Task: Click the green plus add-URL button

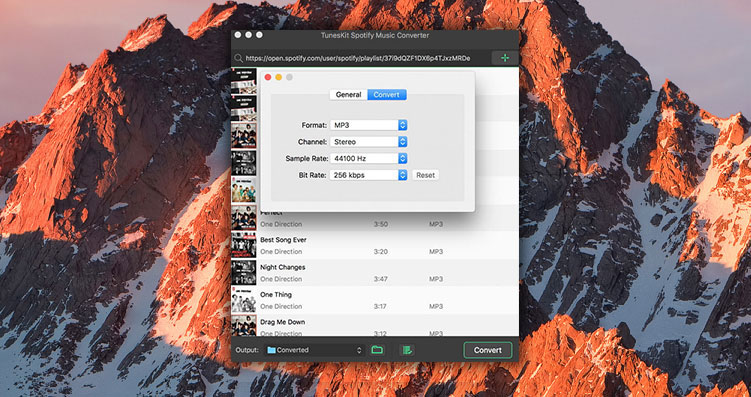Action: (x=505, y=58)
